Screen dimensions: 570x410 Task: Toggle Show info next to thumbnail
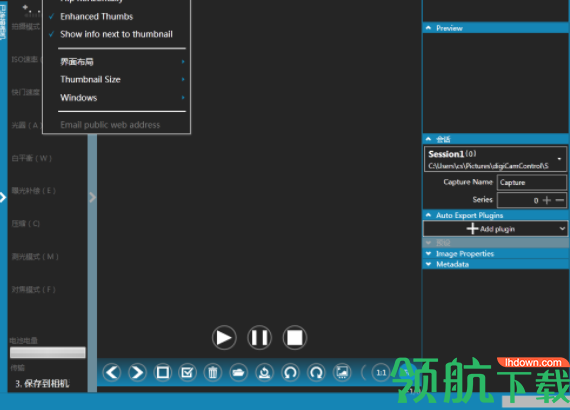(x=116, y=34)
